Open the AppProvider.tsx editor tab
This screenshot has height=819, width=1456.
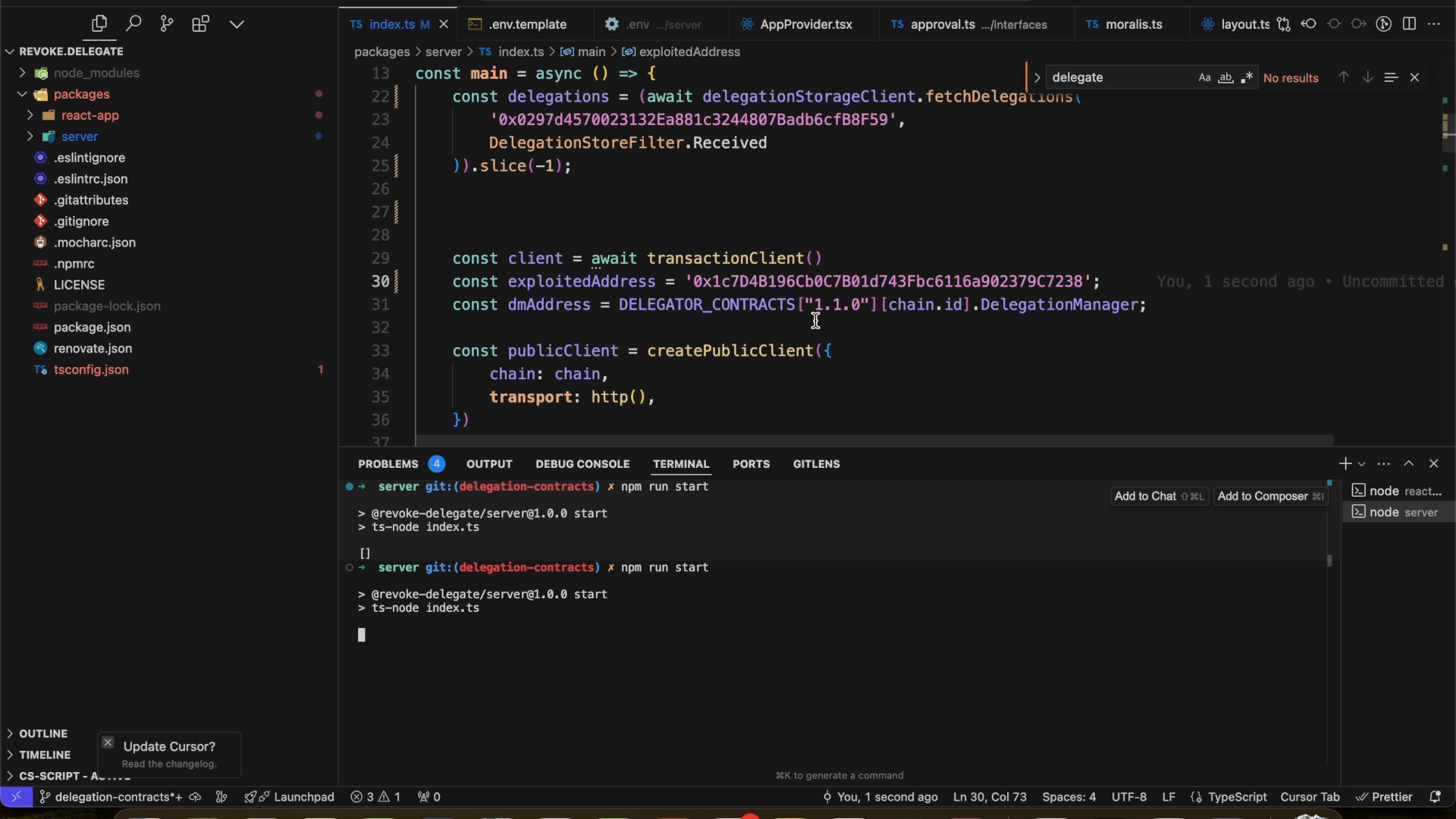[805, 24]
